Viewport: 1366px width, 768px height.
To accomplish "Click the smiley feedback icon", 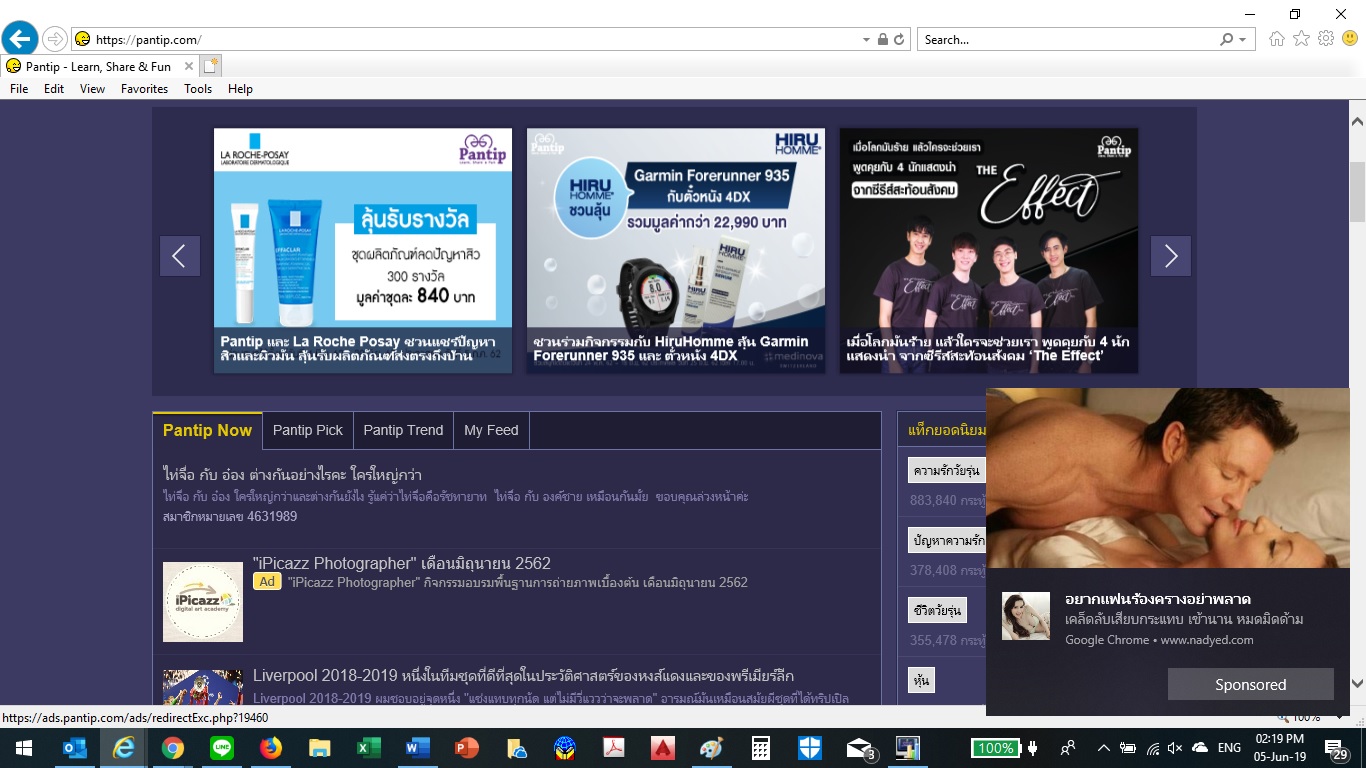I will (x=1350, y=39).
